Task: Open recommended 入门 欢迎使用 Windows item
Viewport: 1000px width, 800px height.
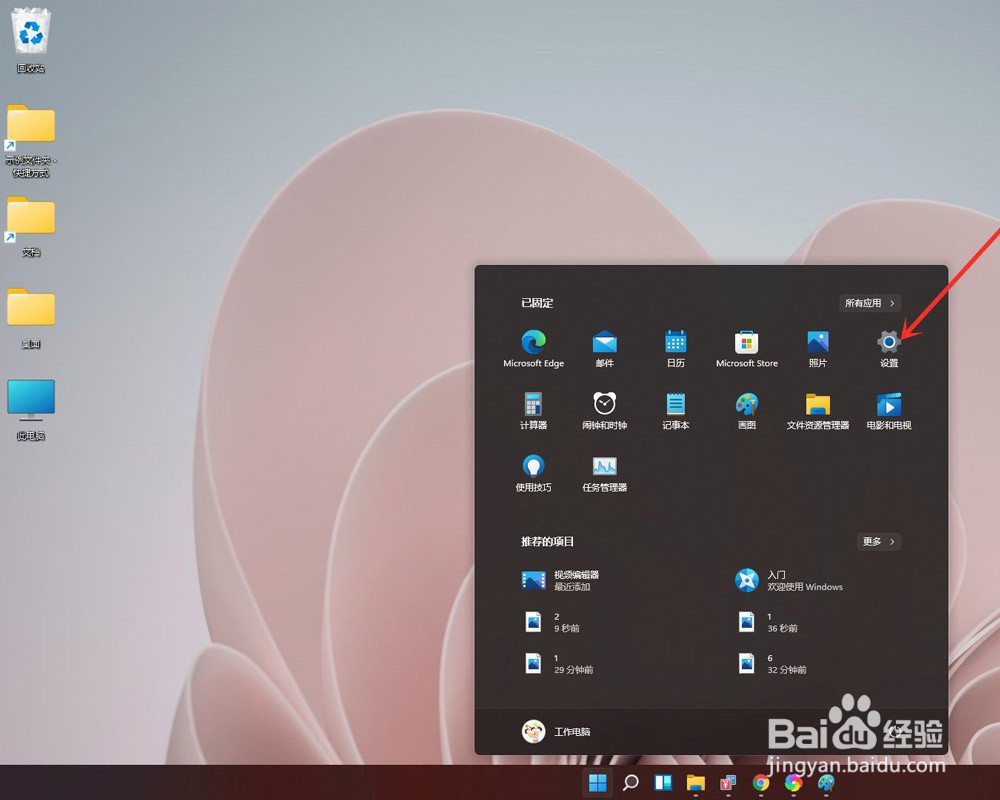Action: [788, 581]
